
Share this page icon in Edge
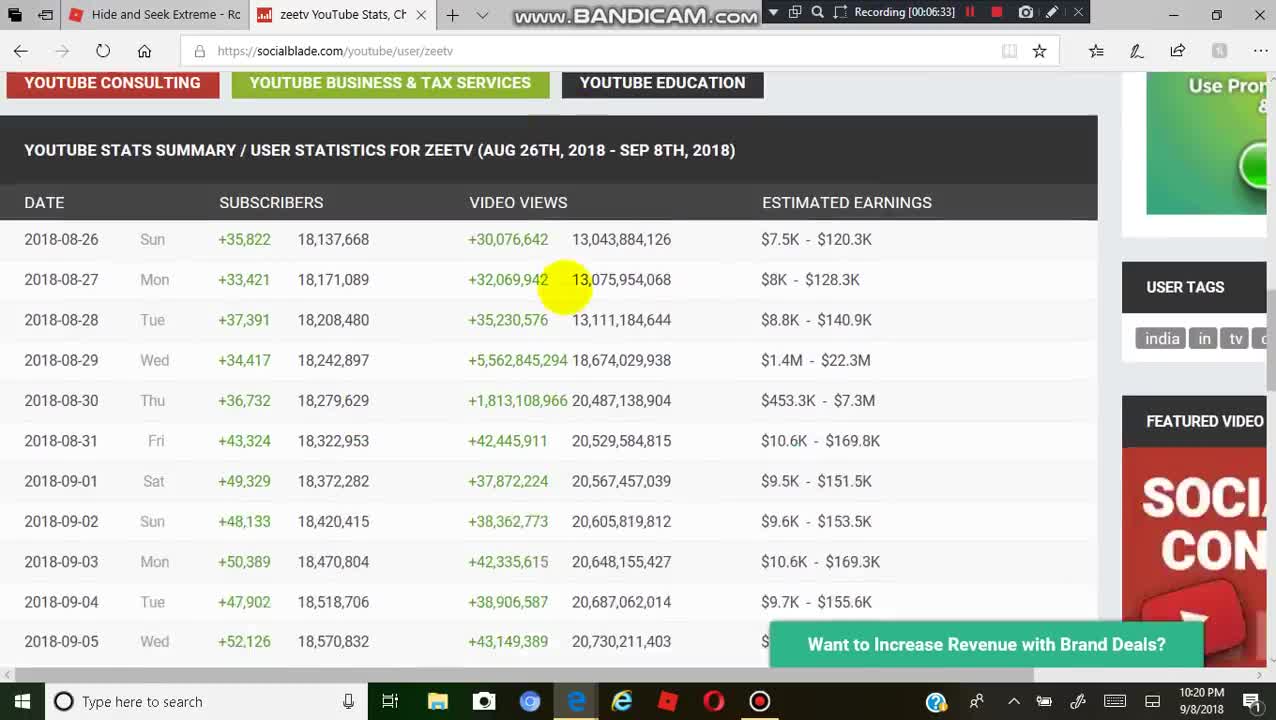coord(1178,51)
